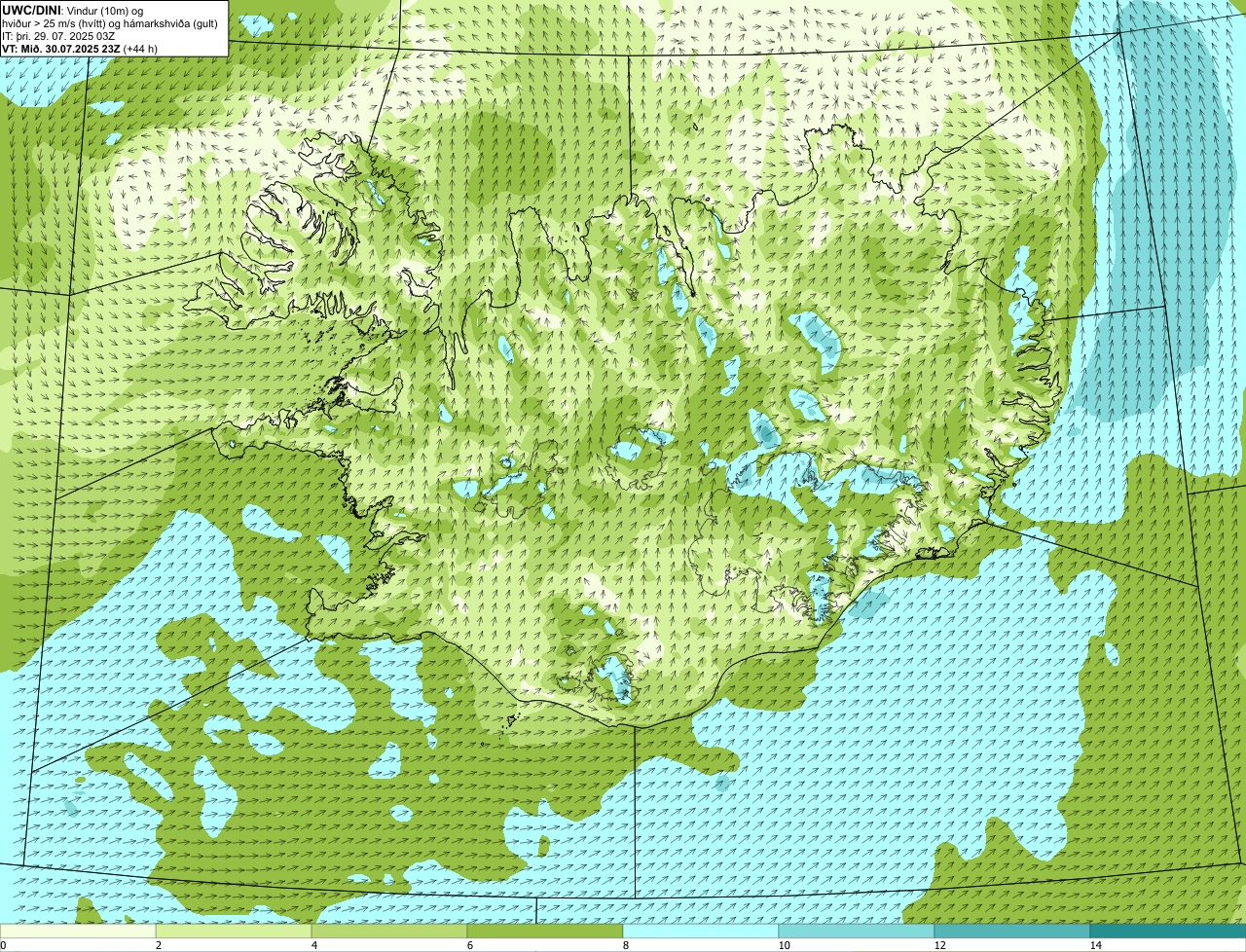The image size is (1246, 952).
Task: Pick the 4–6 m/s green legend swatch
Action: pyautogui.click(x=389, y=931)
